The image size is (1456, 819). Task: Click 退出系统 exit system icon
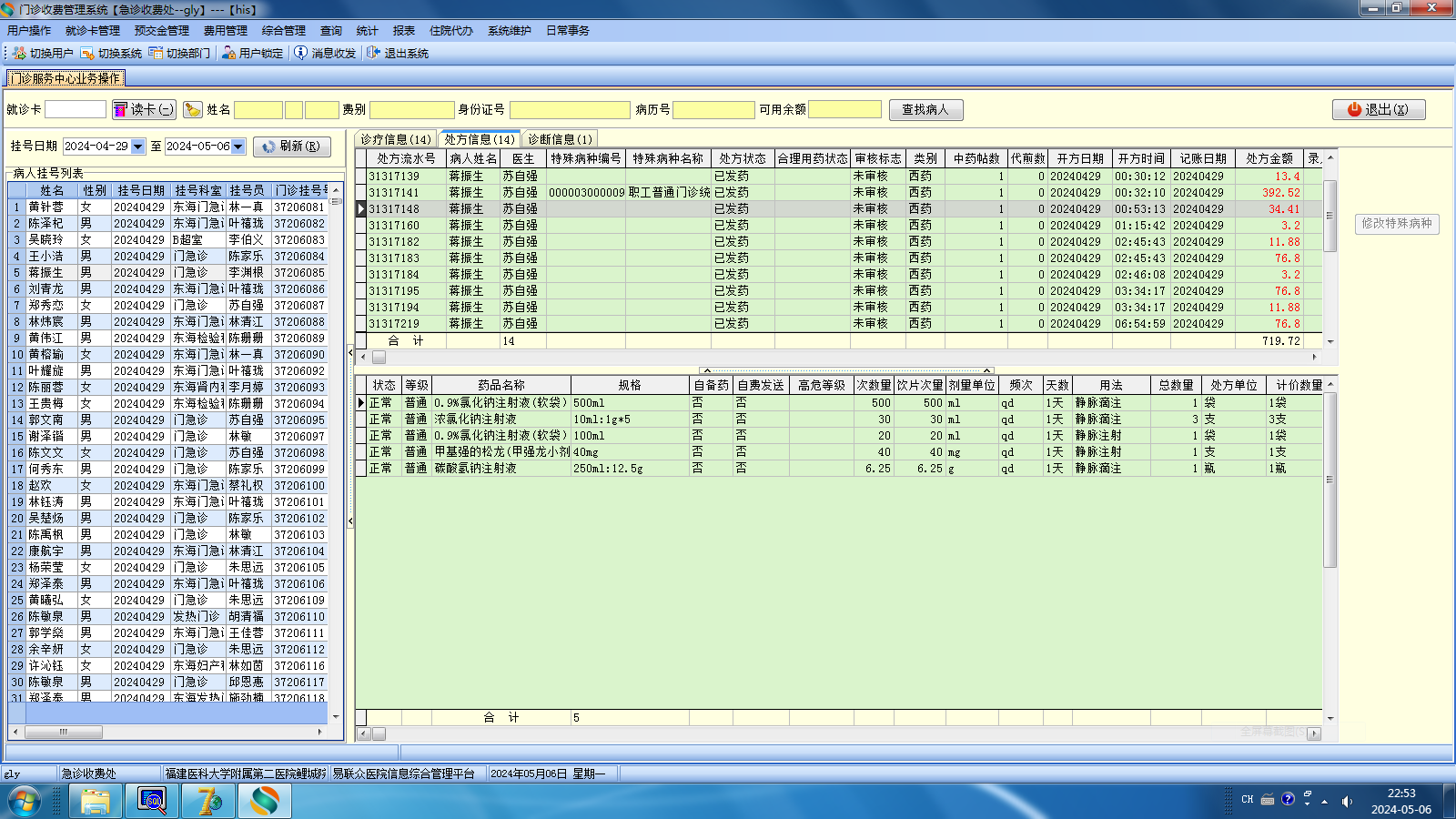[x=374, y=54]
